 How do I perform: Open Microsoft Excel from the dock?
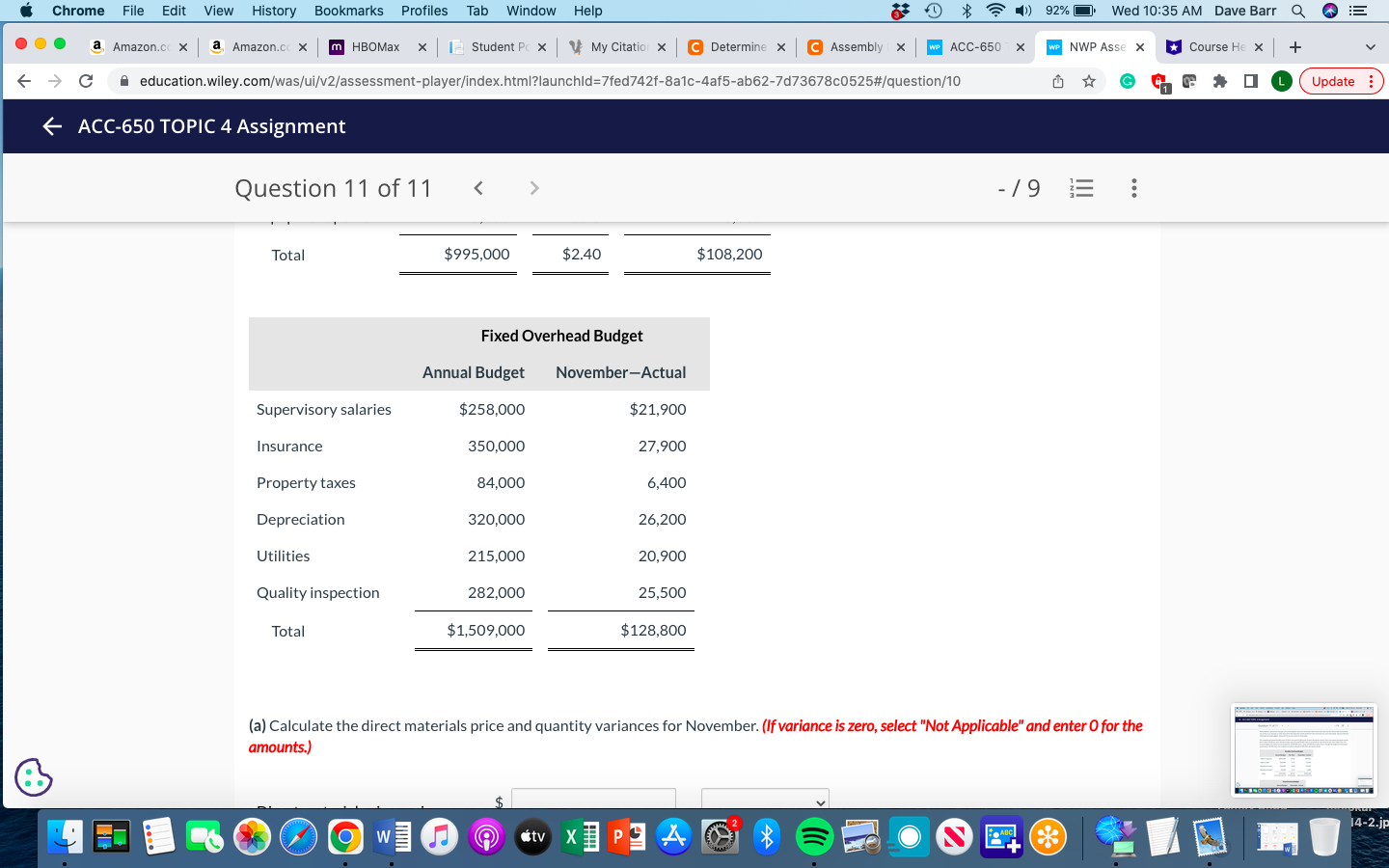pyautogui.click(x=580, y=836)
